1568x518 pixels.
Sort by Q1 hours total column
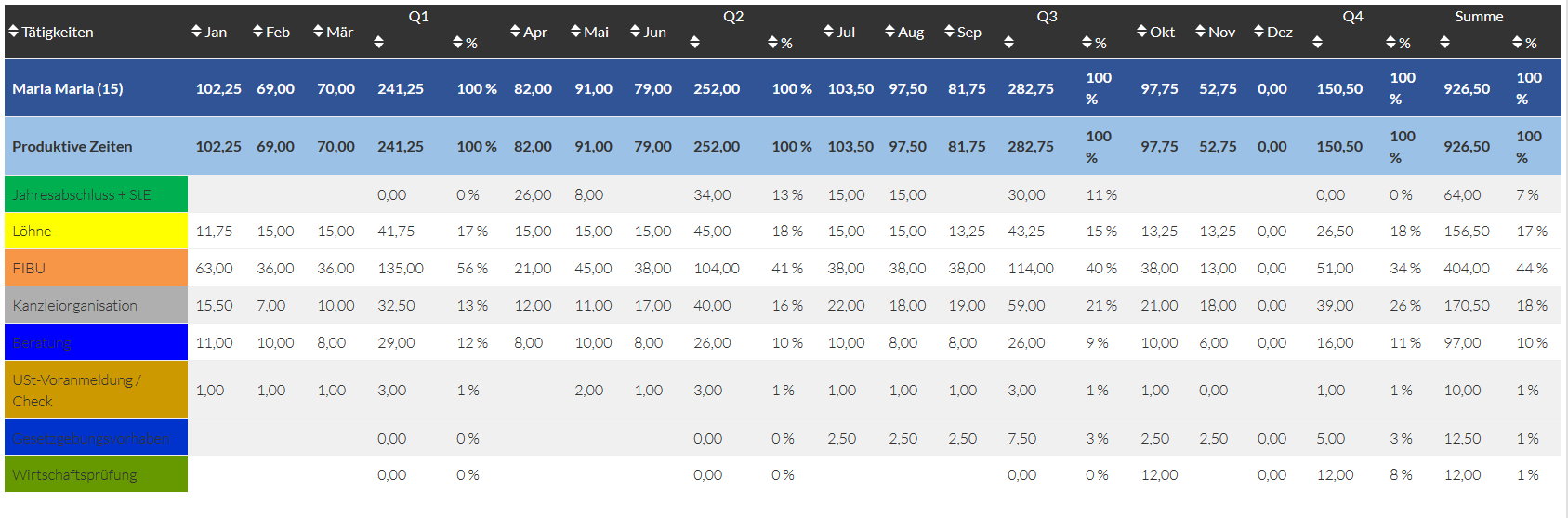pos(379,42)
